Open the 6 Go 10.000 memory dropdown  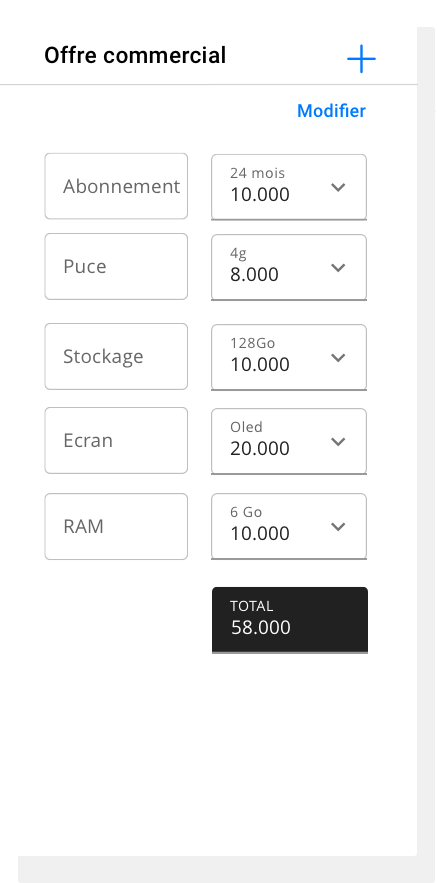pyautogui.click(x=289, y=527)
